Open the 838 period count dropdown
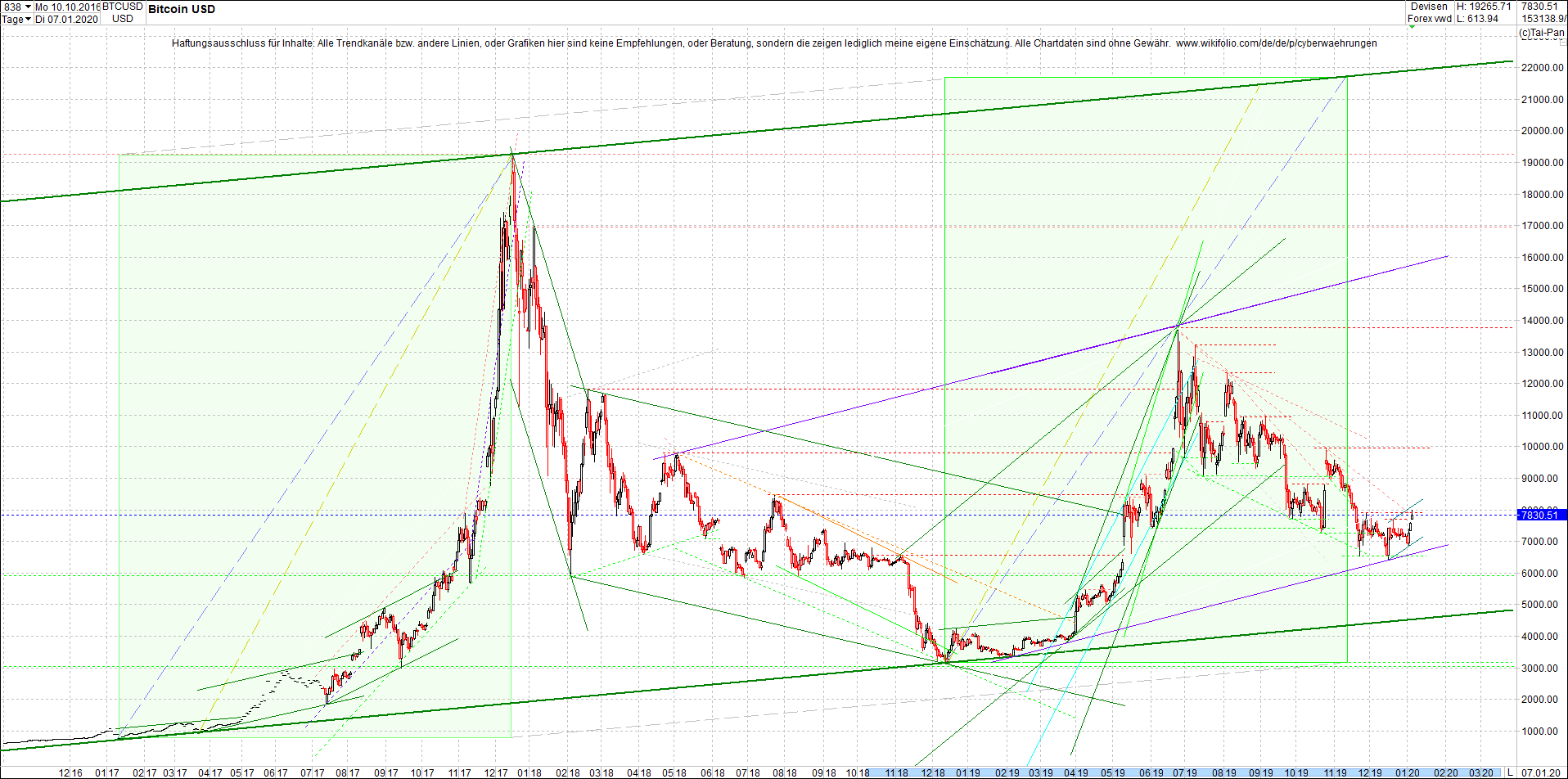This screenshot has width=1568, height=779. (27, 7)
